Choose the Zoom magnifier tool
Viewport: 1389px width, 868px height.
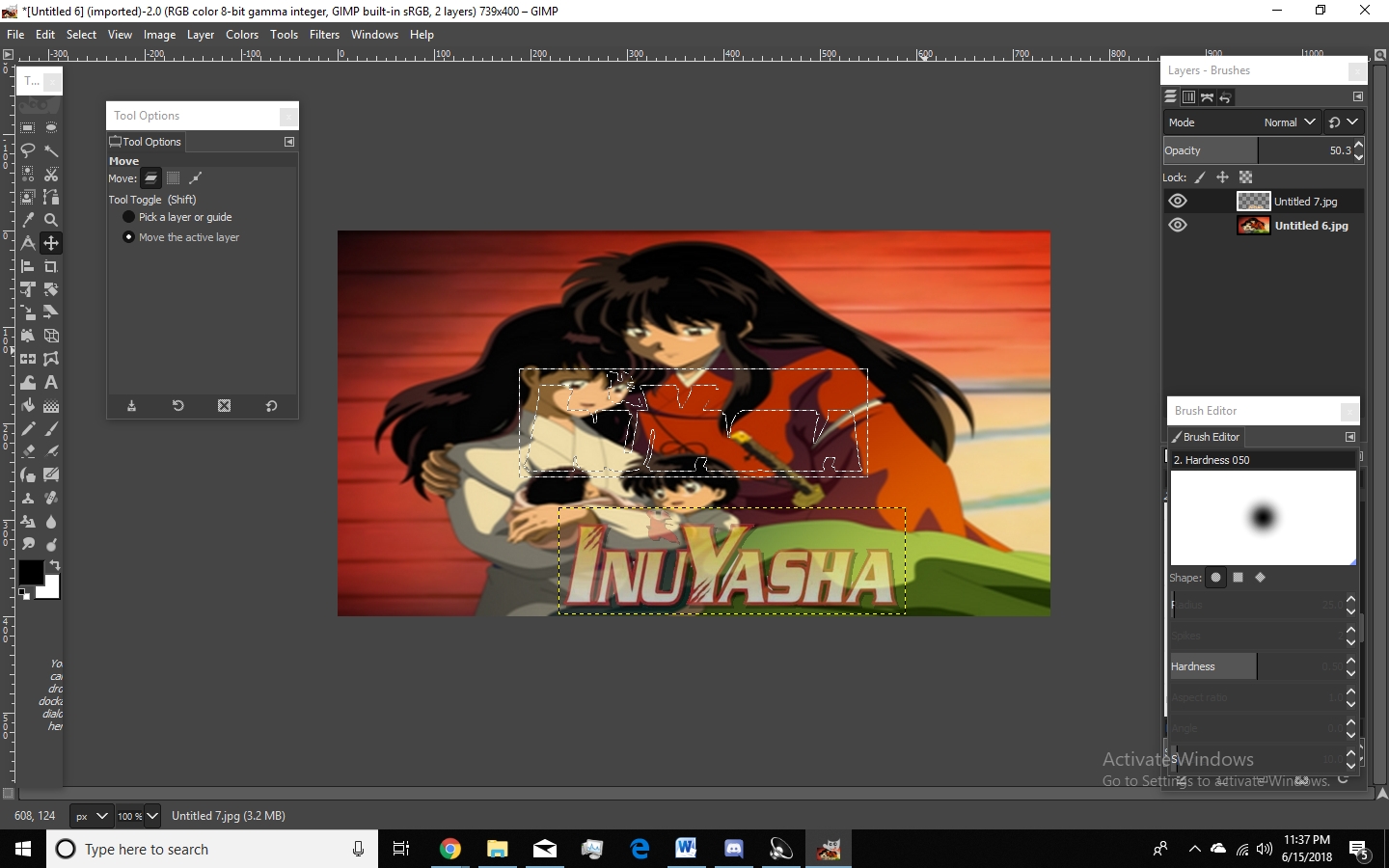(x=51, y=220)
